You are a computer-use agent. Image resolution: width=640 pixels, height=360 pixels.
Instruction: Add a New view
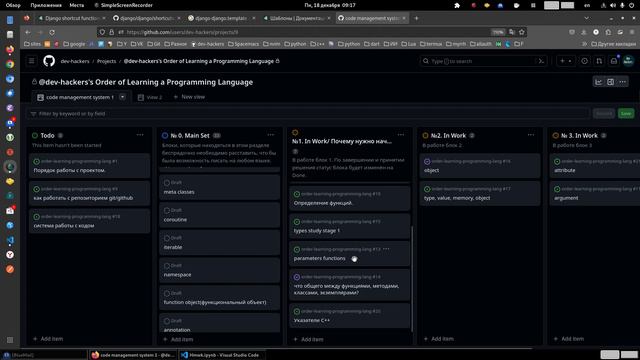(x=189, y=97)
